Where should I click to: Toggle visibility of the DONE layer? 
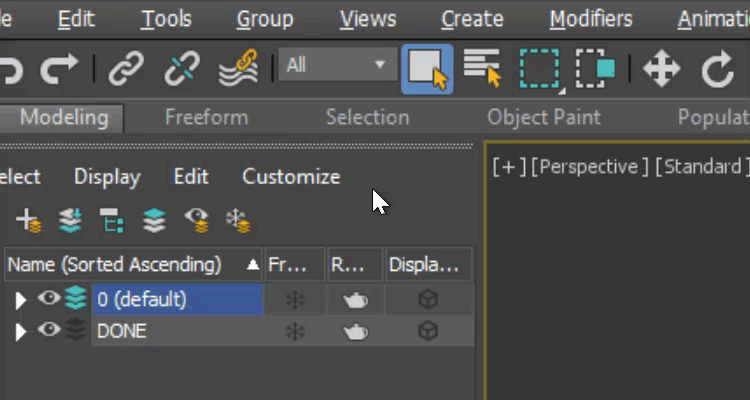click(48, 330)
